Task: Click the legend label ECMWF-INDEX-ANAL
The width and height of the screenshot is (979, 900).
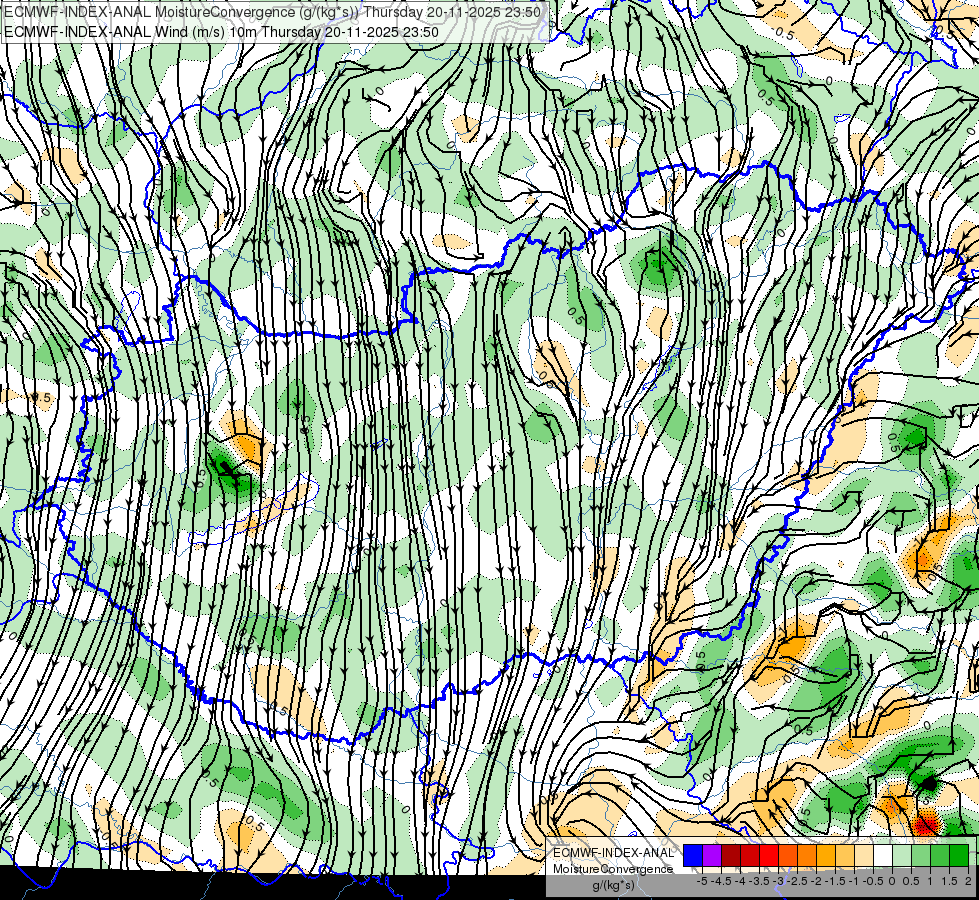Action: [613, 853]
